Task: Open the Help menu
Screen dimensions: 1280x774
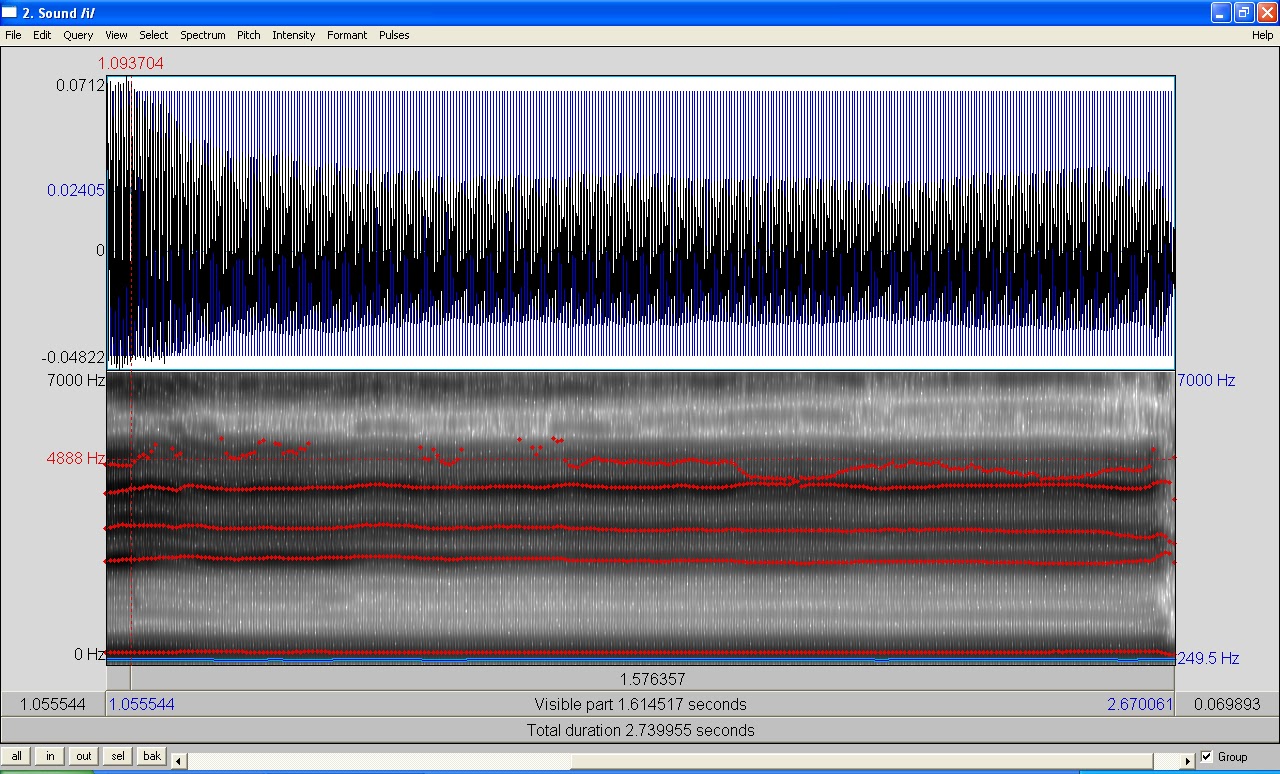Action: click(x=1263, y=35)
